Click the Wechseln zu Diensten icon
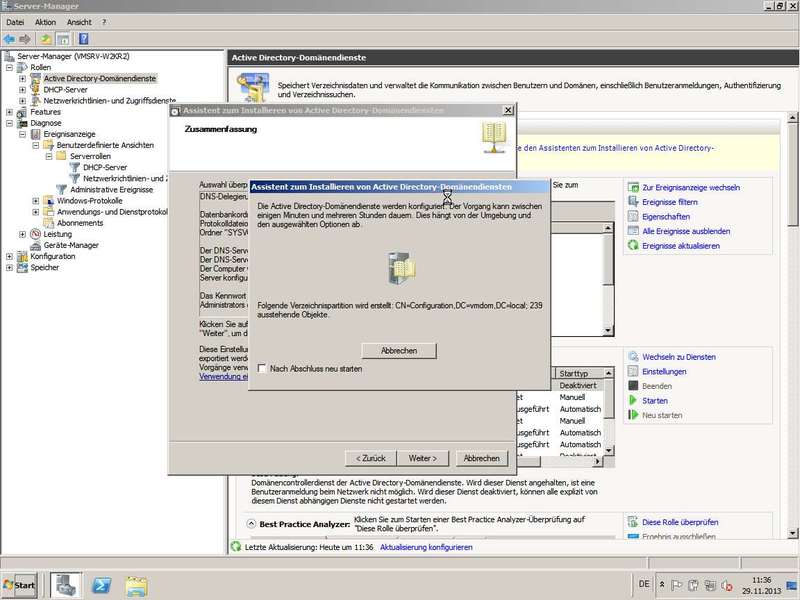 tap(633, 357)
